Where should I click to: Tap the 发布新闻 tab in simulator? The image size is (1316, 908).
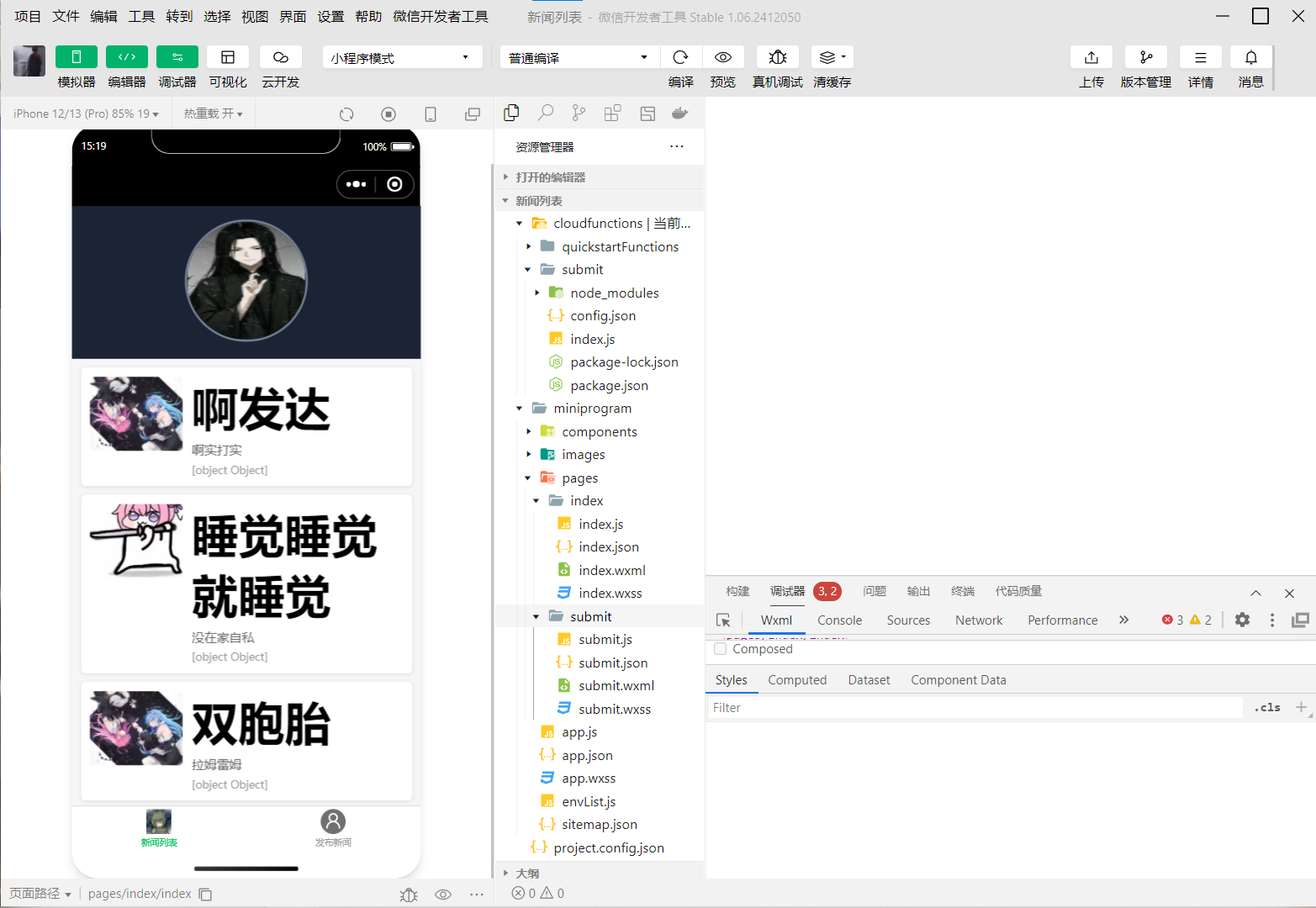click(333, 828)
